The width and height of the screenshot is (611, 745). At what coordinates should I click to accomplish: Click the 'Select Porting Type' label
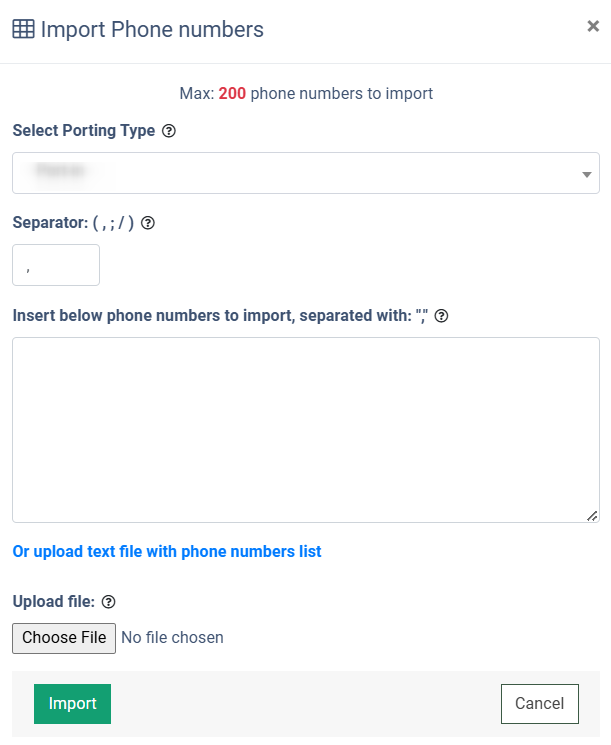click(x=84, y=131)
